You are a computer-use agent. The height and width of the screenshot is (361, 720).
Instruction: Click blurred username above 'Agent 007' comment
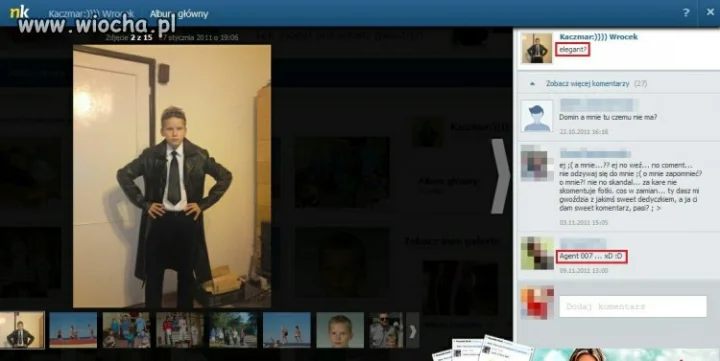[583, 243]
